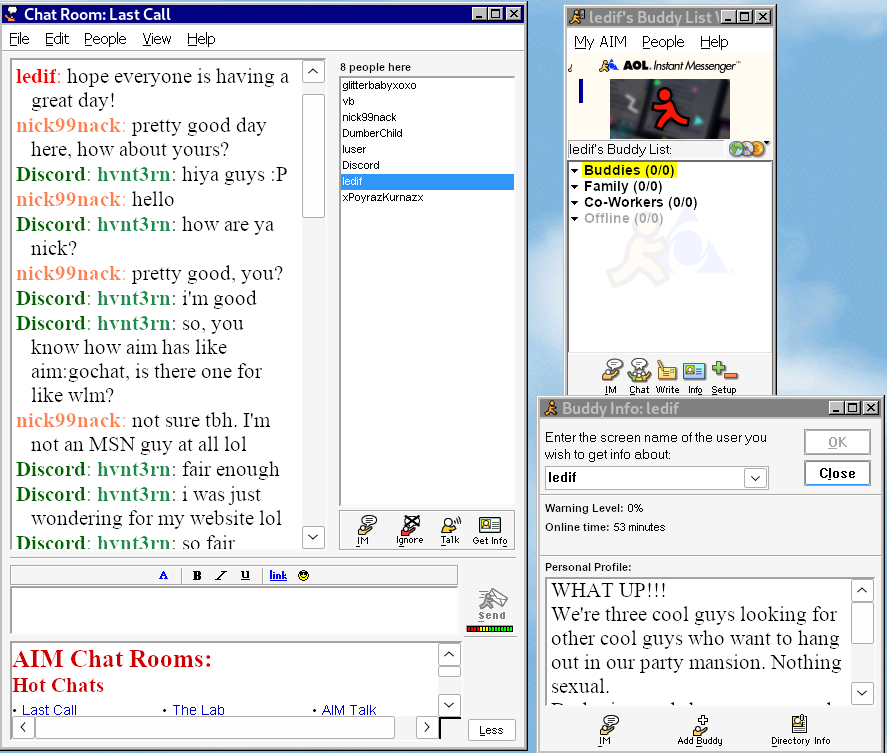Collapse the Buddies group

click(575, 170)
